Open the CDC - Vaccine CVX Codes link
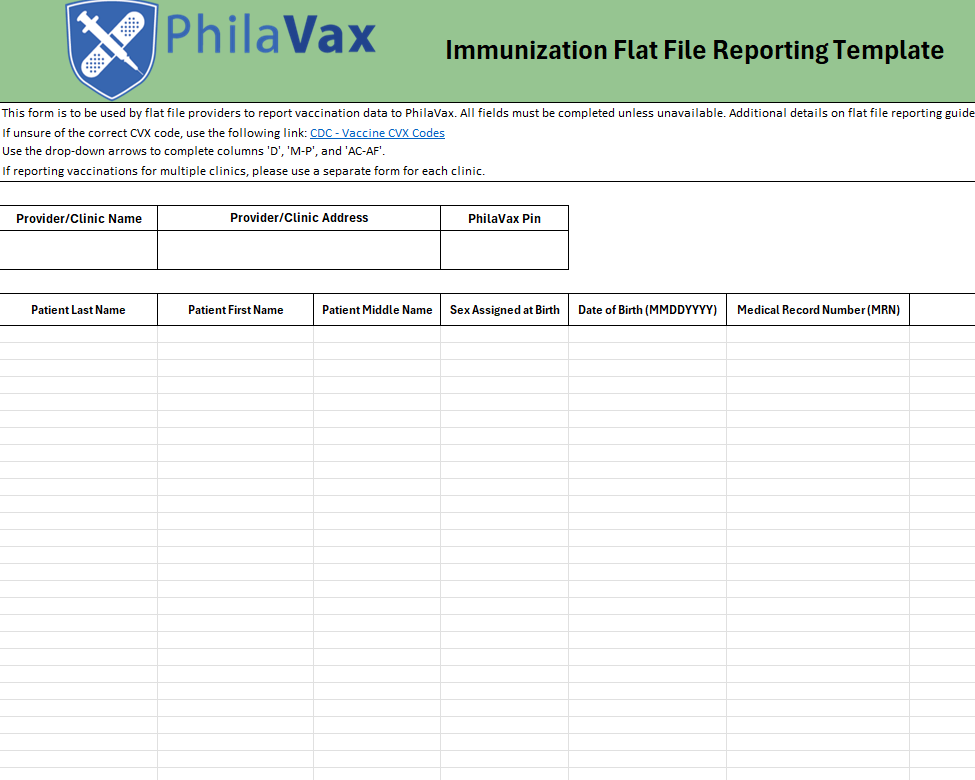Viewport: 975px width, 780px height. point(377,133)
